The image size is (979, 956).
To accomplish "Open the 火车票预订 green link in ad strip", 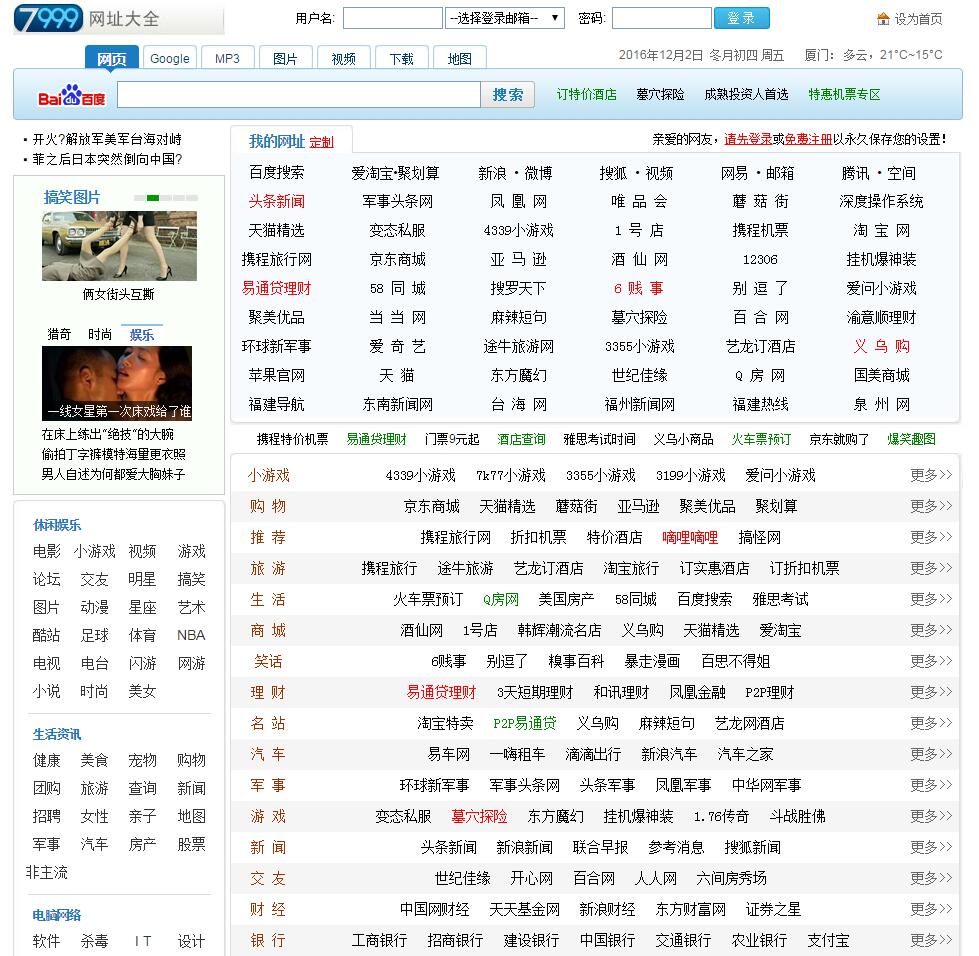I will pyautogui.click(x=760, y=439).
